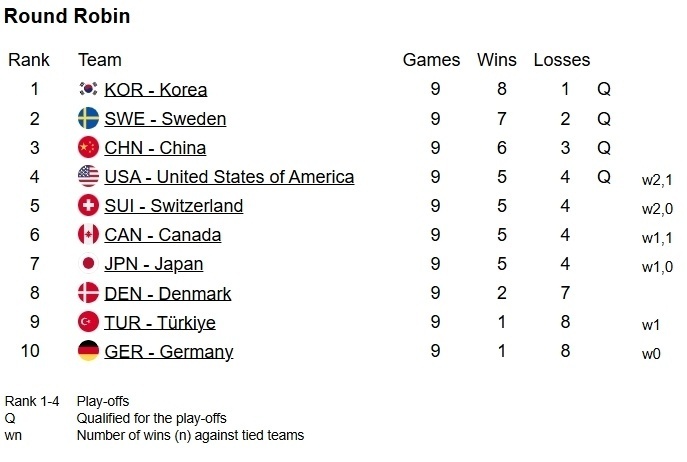Click the China flag icon
This screenshot has height=462, width=687.
88,148
